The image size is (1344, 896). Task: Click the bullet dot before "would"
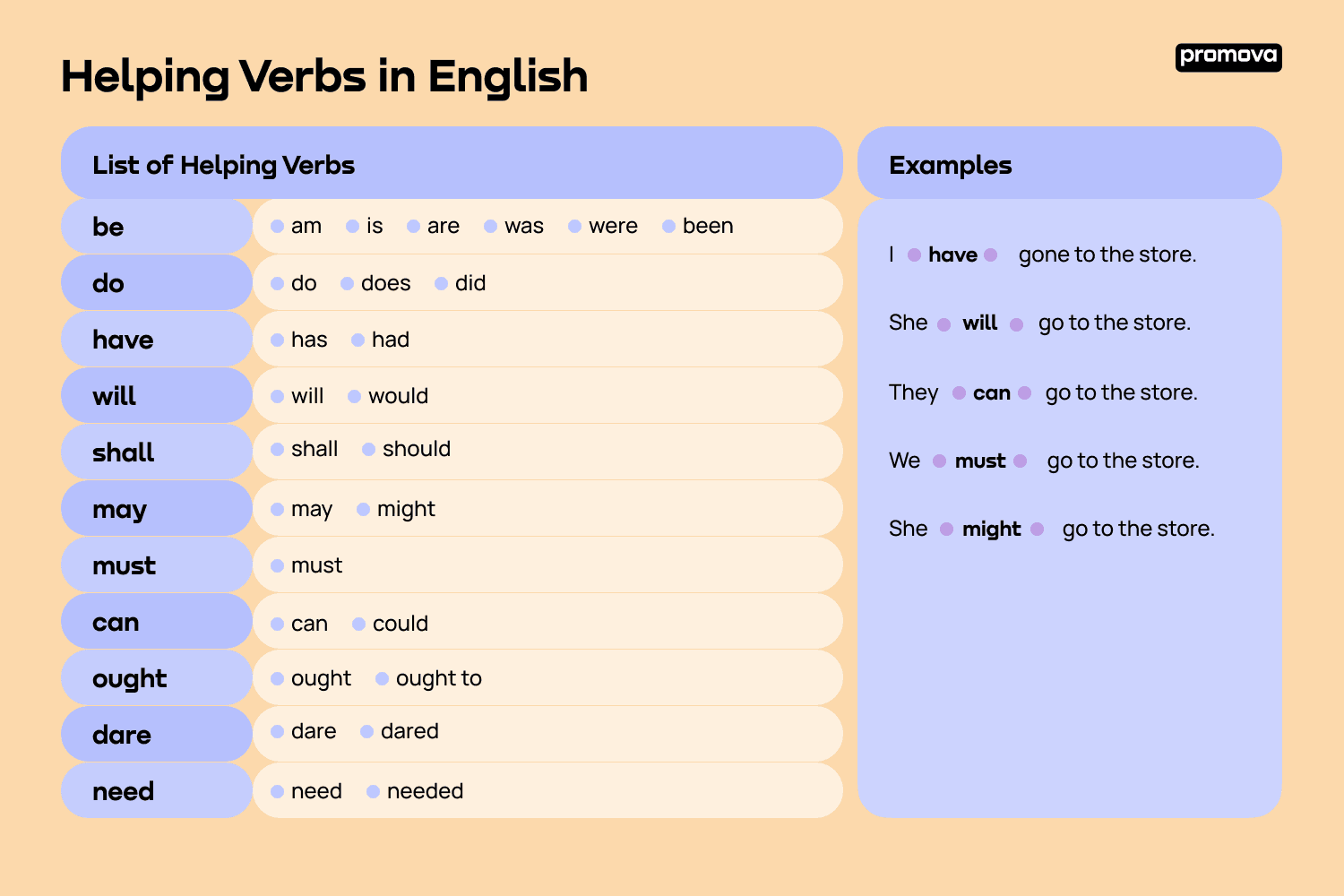coord(355,396)
